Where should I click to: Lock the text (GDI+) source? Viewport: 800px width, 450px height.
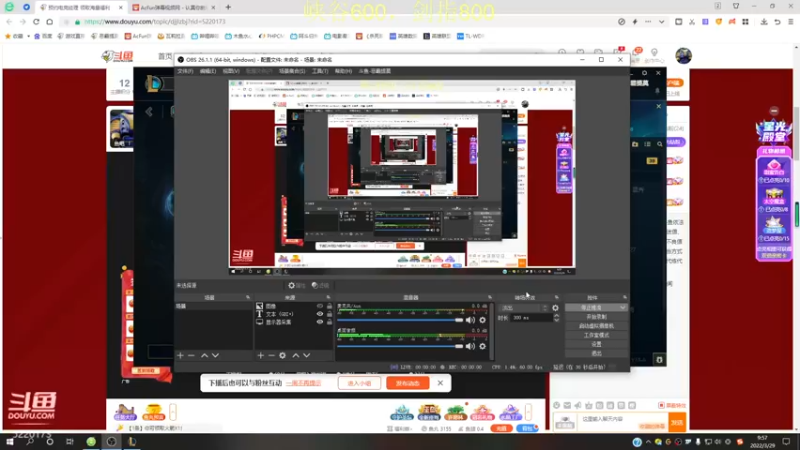(329, 314)
